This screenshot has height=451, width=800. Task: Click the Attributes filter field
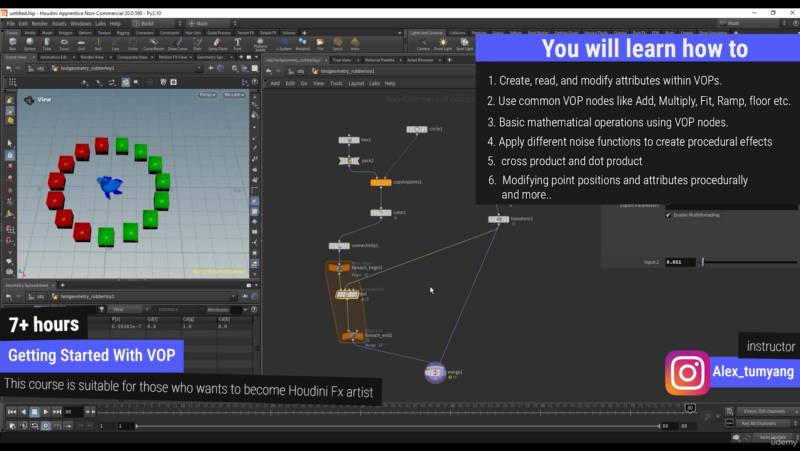pos(236,309)
